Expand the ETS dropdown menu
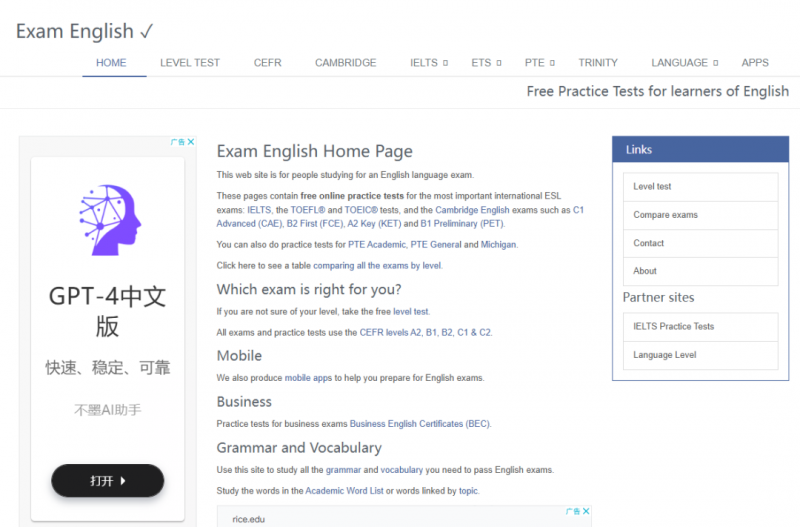800x527 pixels. pos(486,63)
